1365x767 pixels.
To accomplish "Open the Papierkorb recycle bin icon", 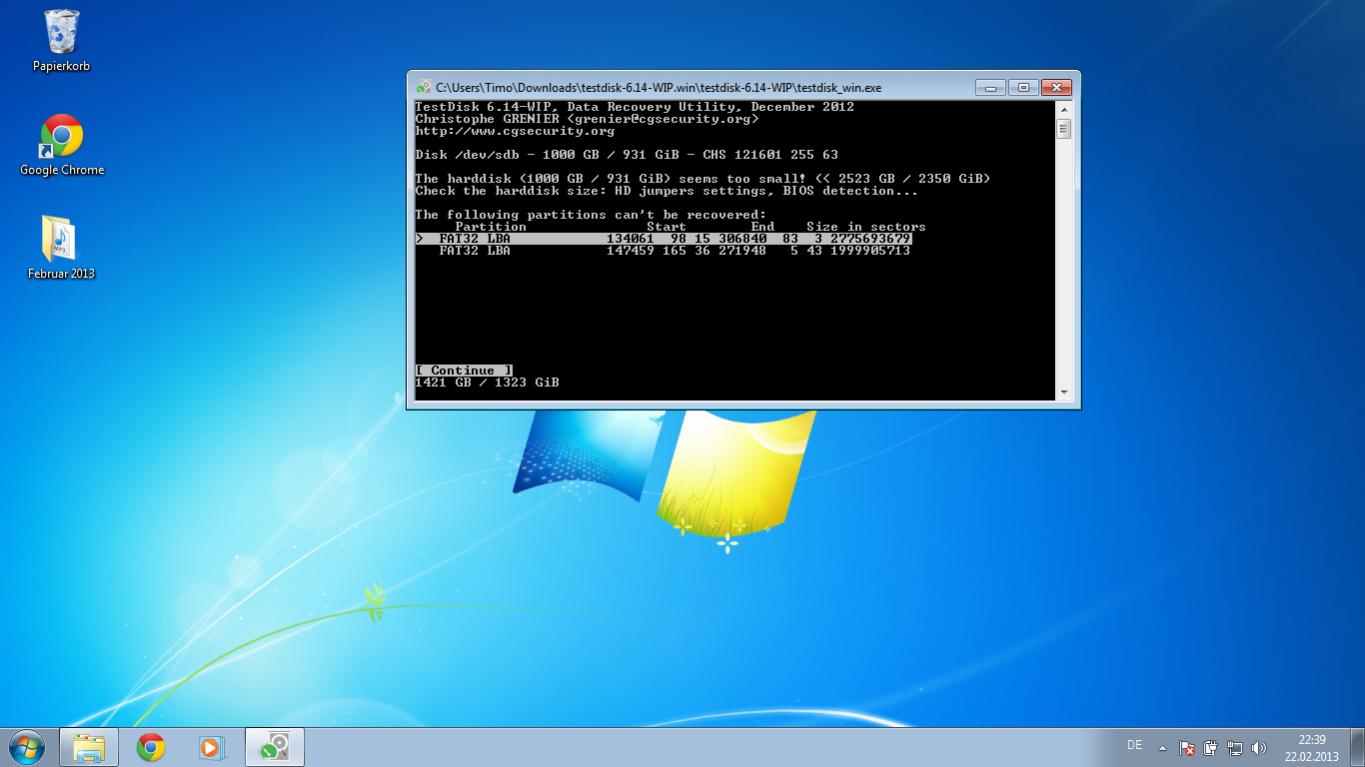I will pyautogui.click(x=61, y=41).
